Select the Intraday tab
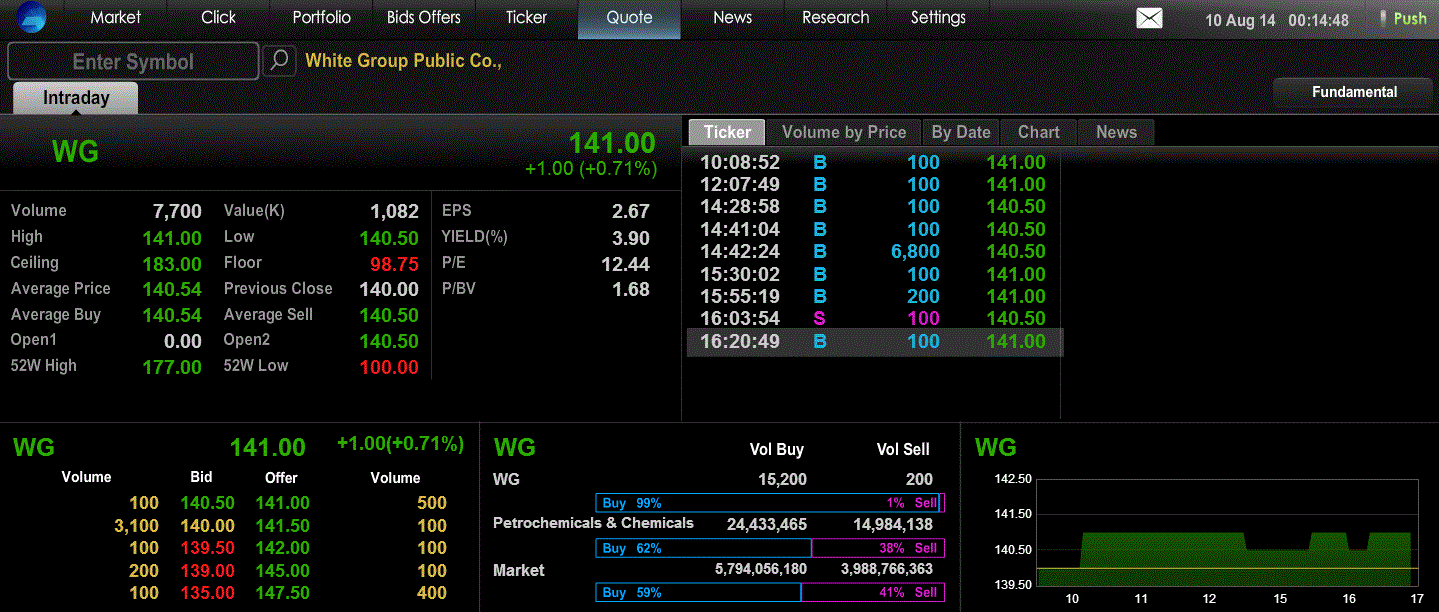Viewport: 1439px width, 612px height. [x=76, y=98]
